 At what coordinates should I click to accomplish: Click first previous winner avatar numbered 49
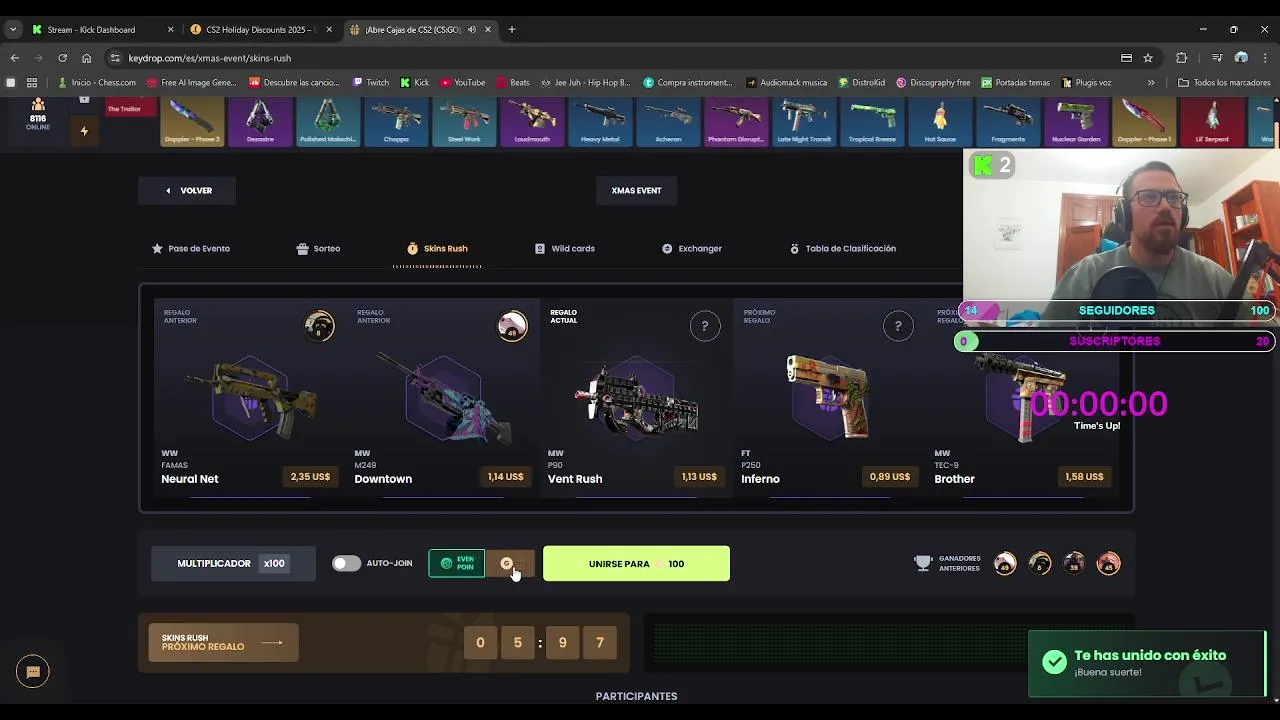click(x=1005, y=564)
